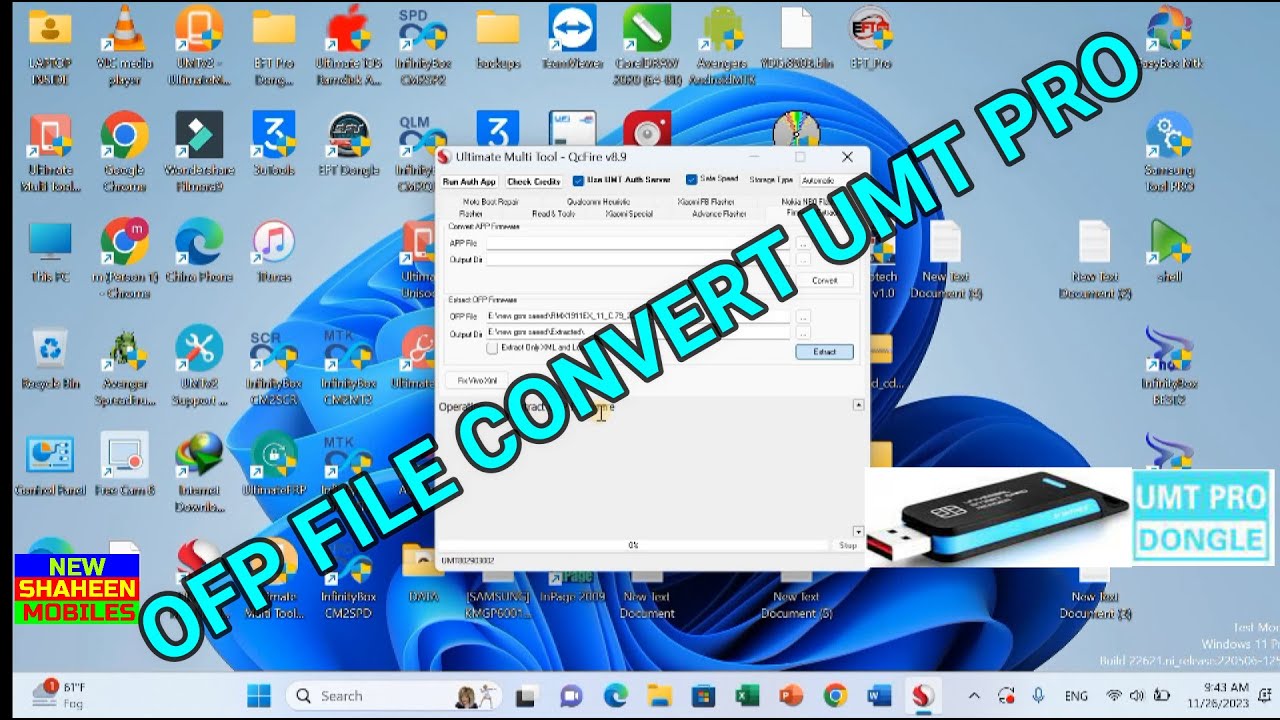Image resolution: width=1280 pixels, height=720 pixels.
Task: Click the Convert button
Action: [825, 280]
